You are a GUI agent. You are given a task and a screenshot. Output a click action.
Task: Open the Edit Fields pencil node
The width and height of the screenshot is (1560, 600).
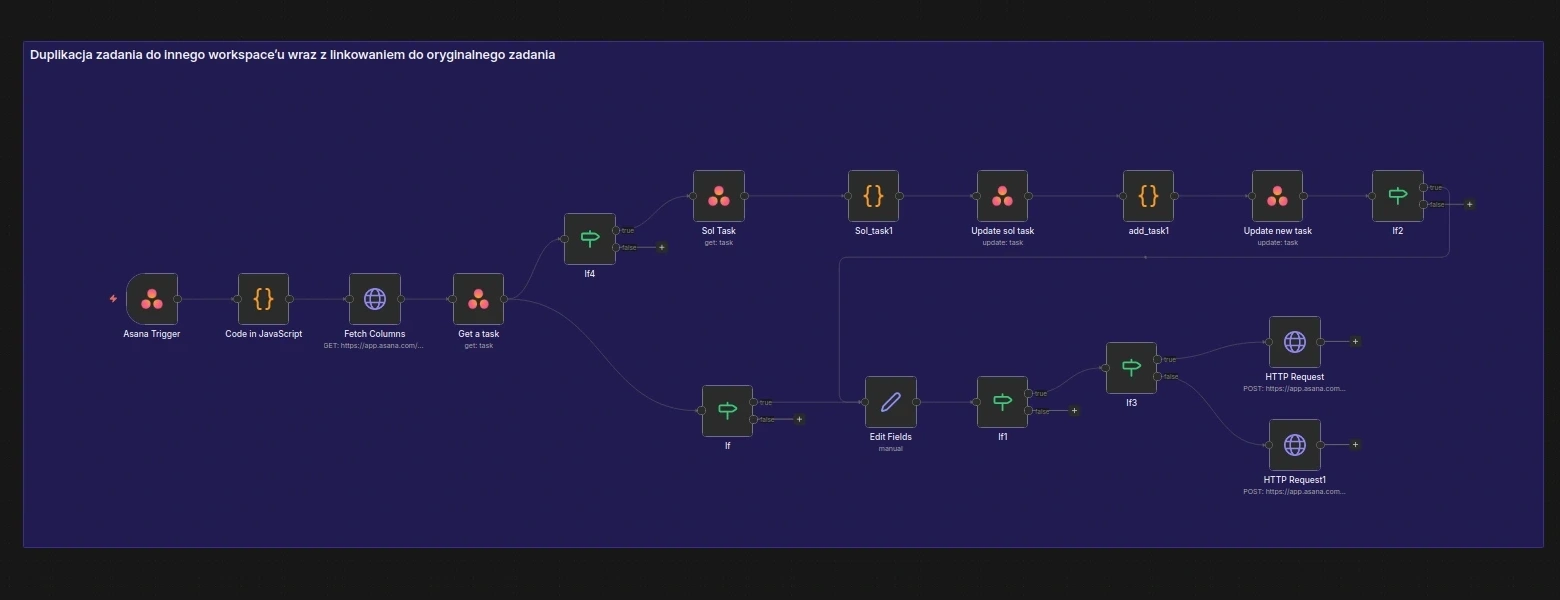point(890,402)
